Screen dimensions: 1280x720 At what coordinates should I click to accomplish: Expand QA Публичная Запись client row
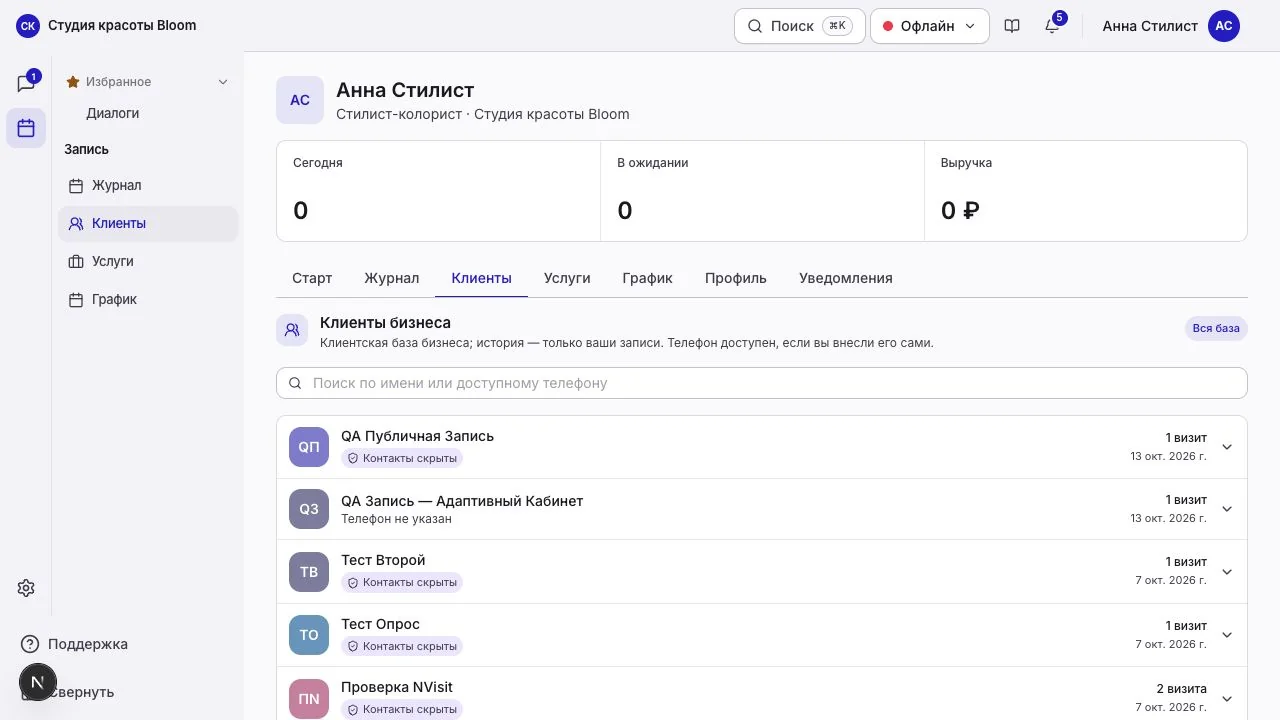click(1227, 447)
